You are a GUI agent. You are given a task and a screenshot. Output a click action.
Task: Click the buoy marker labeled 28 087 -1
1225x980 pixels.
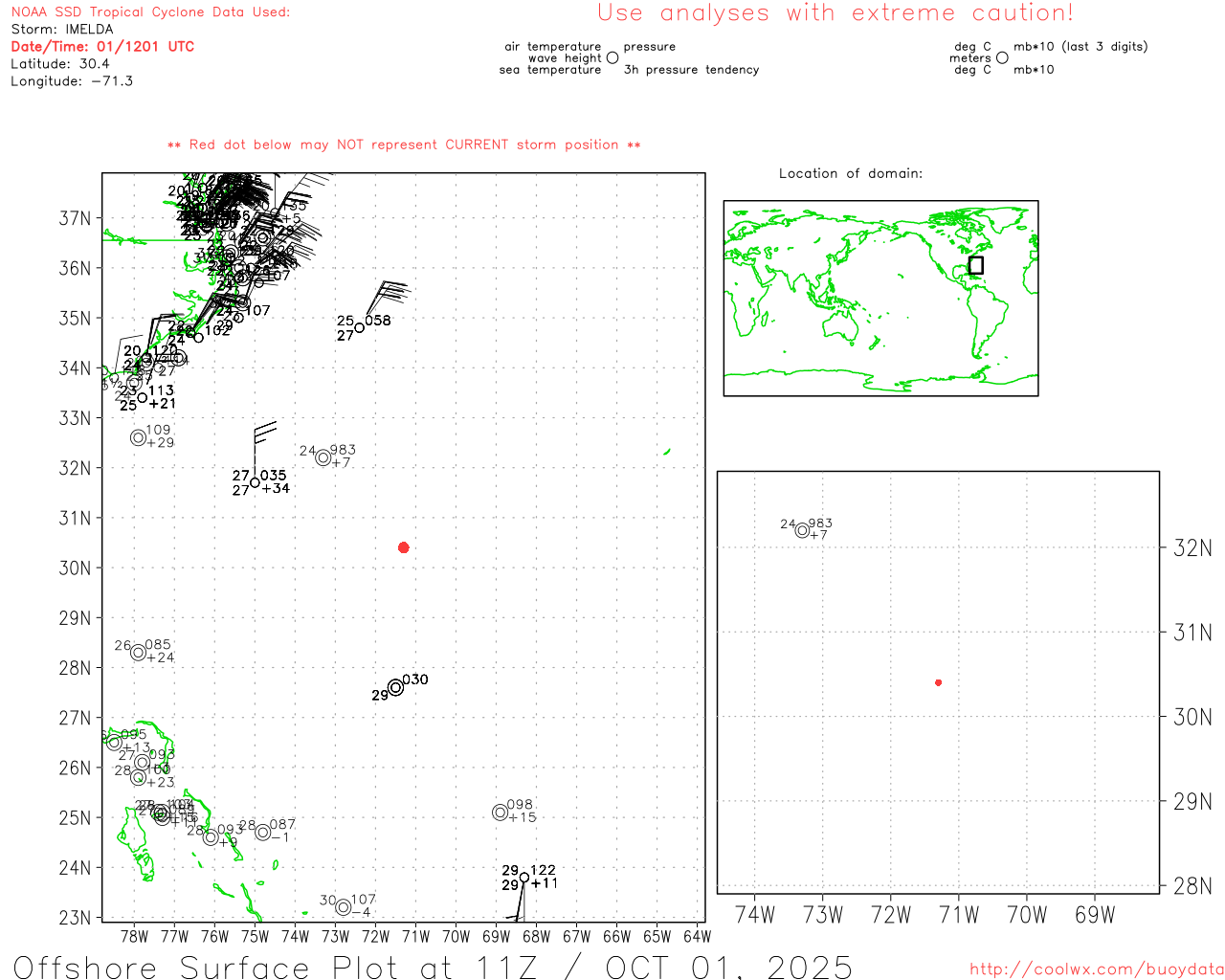click(263, 833)
